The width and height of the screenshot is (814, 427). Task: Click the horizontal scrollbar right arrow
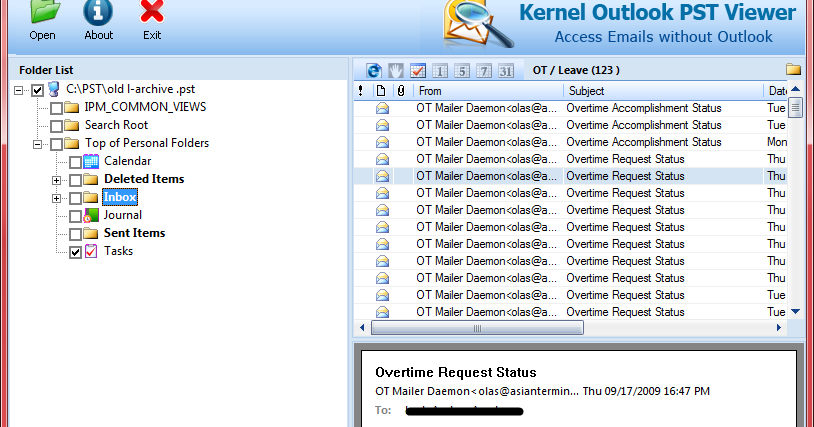tap(779, 328)
